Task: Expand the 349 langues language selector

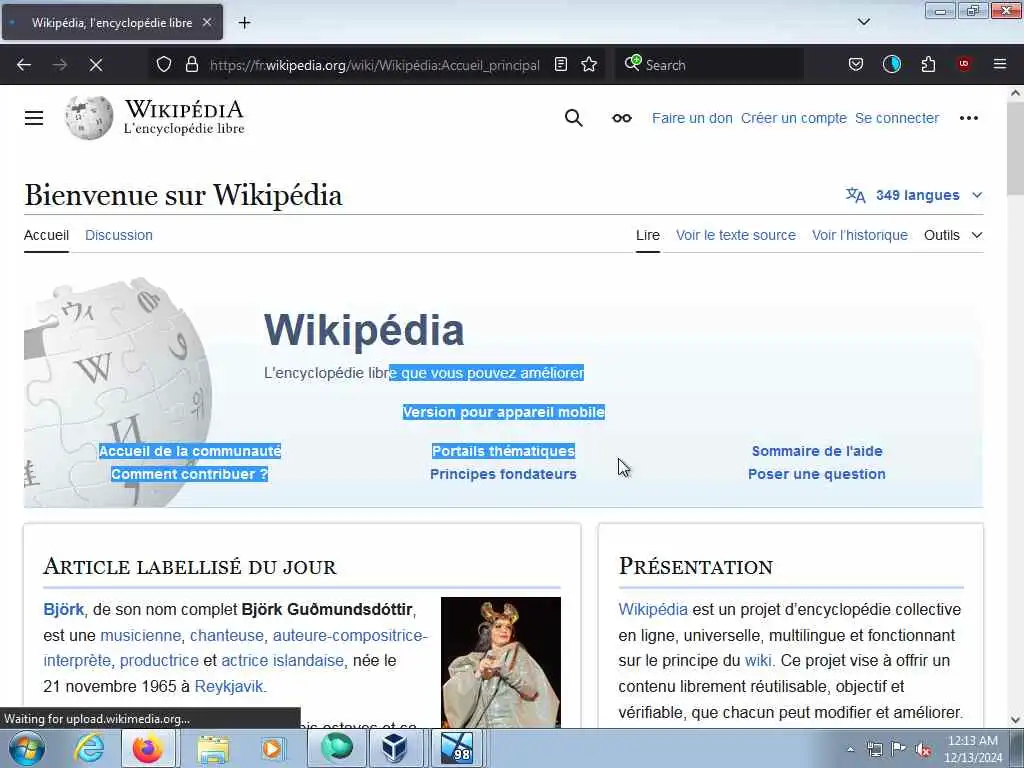Action: click(x=914, y=195)
